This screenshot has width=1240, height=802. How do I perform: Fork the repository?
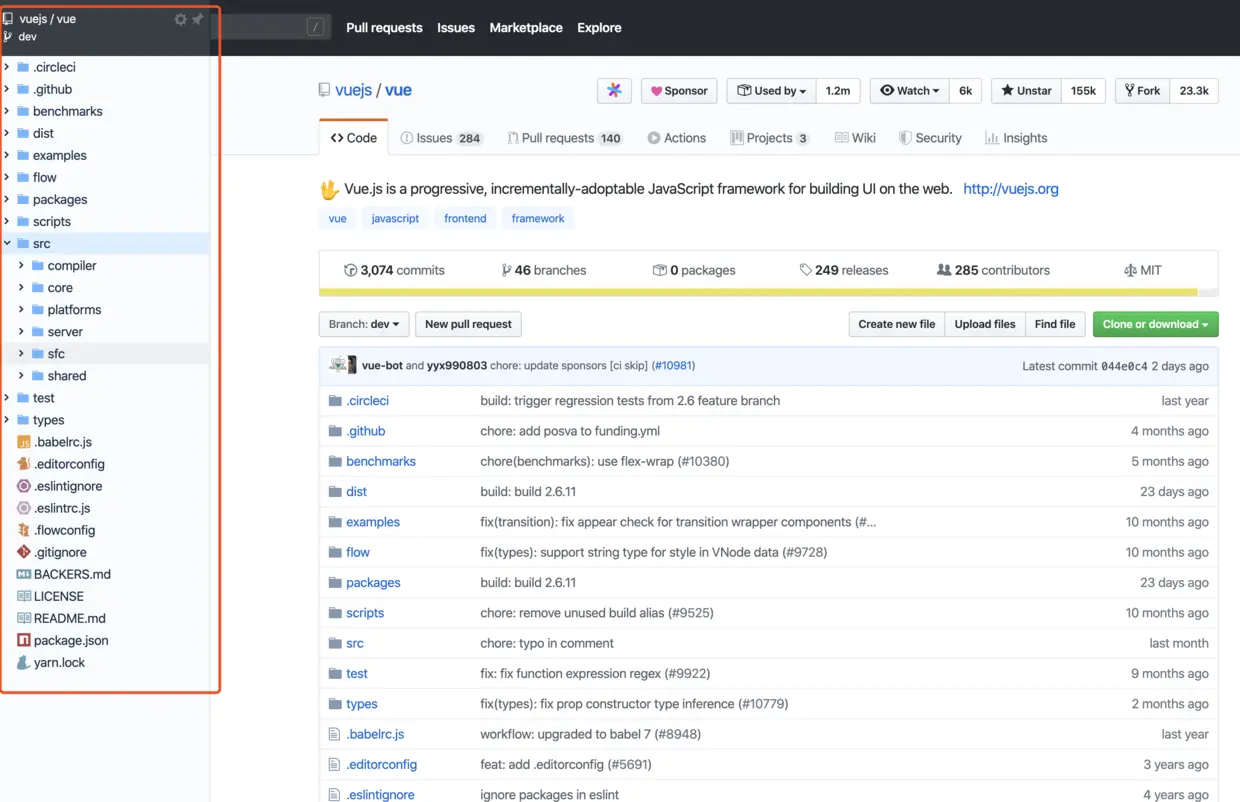(x=1142, y=90)
